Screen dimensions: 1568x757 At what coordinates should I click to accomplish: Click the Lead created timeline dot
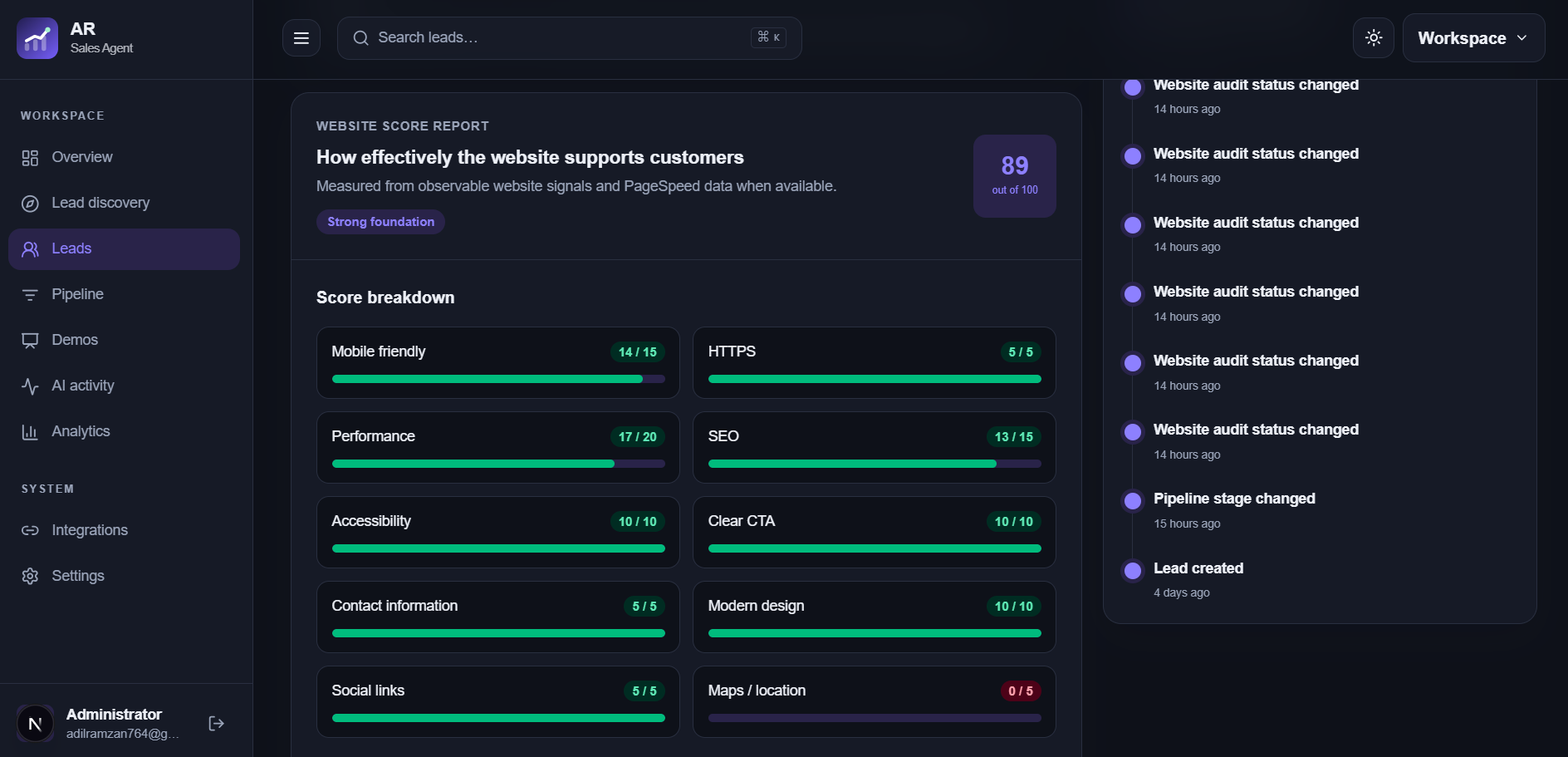(x=1133, y=570)
